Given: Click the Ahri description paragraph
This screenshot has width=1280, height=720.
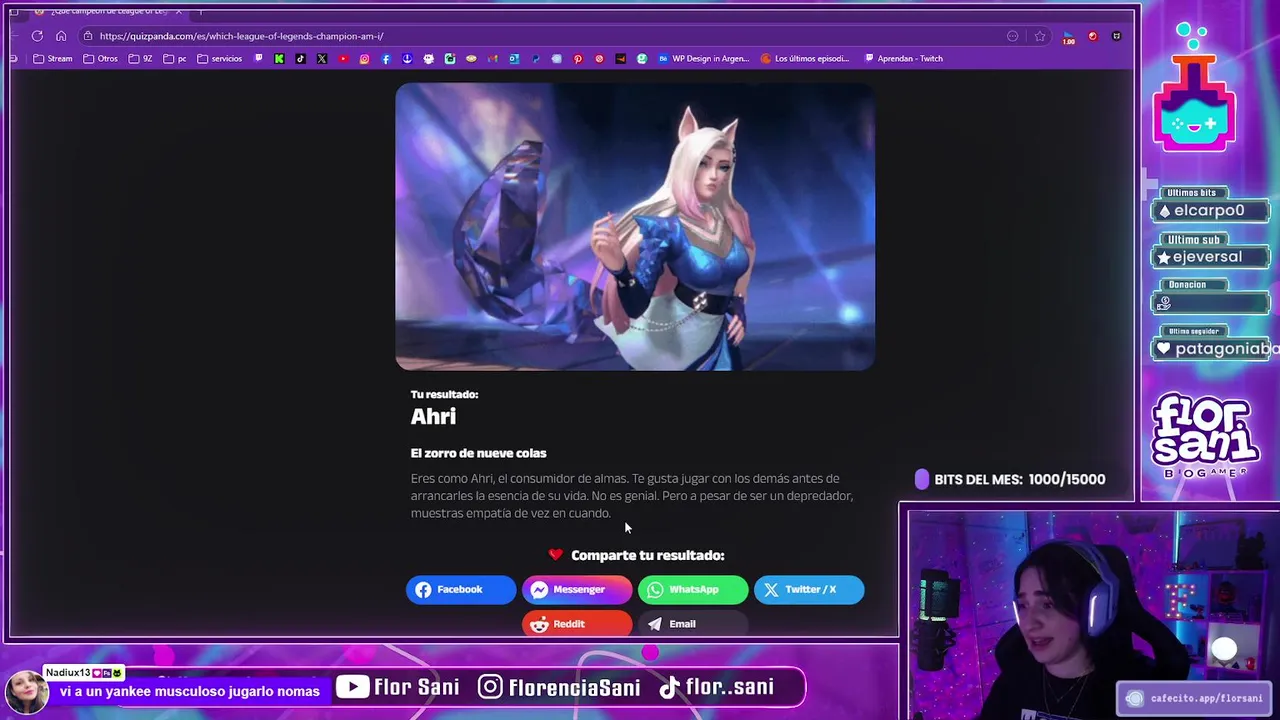Looking at the screenshot, I should [x=632, y=496].
